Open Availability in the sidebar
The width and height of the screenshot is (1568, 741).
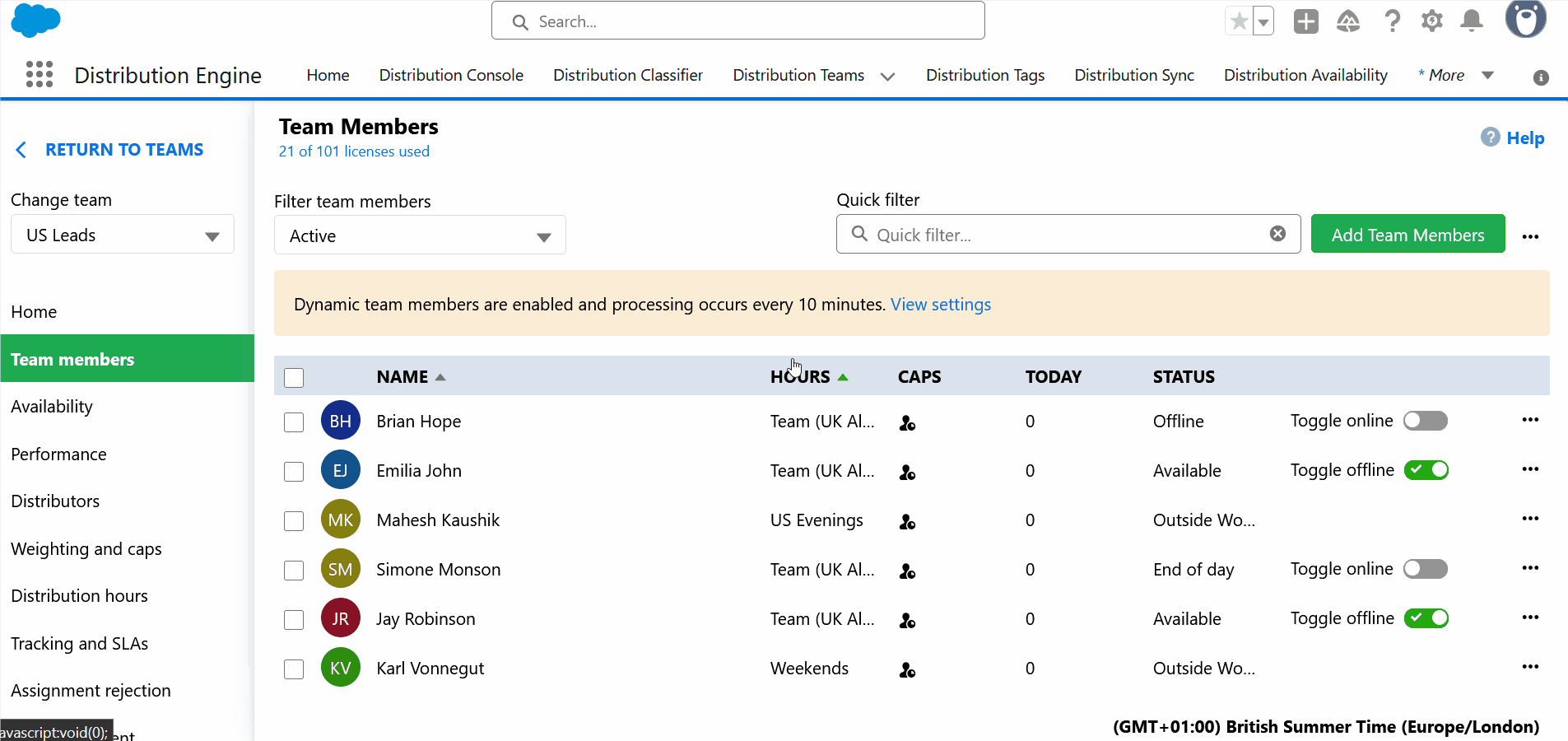pos(52,407)
